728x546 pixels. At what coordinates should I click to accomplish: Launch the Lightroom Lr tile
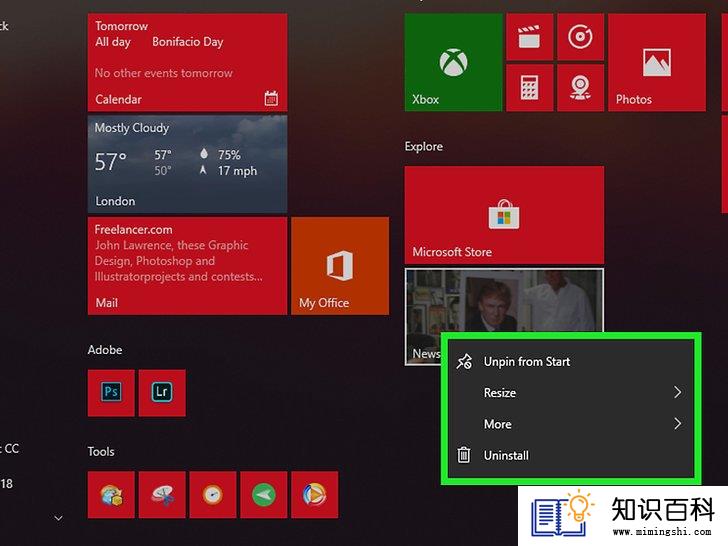coord(162,393)
